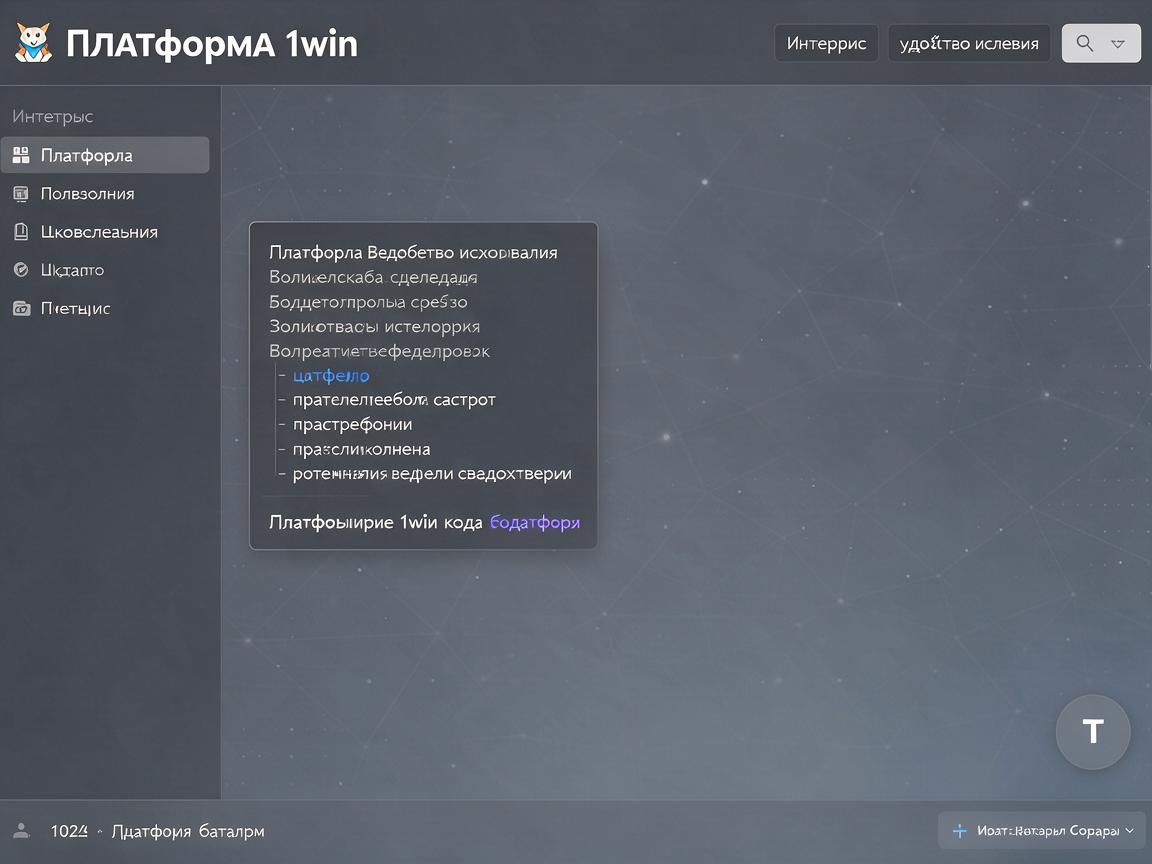Click the ПЛАТФОРМА 1win title
Viewport: 1152px width, 864px height.
[212, 43]
